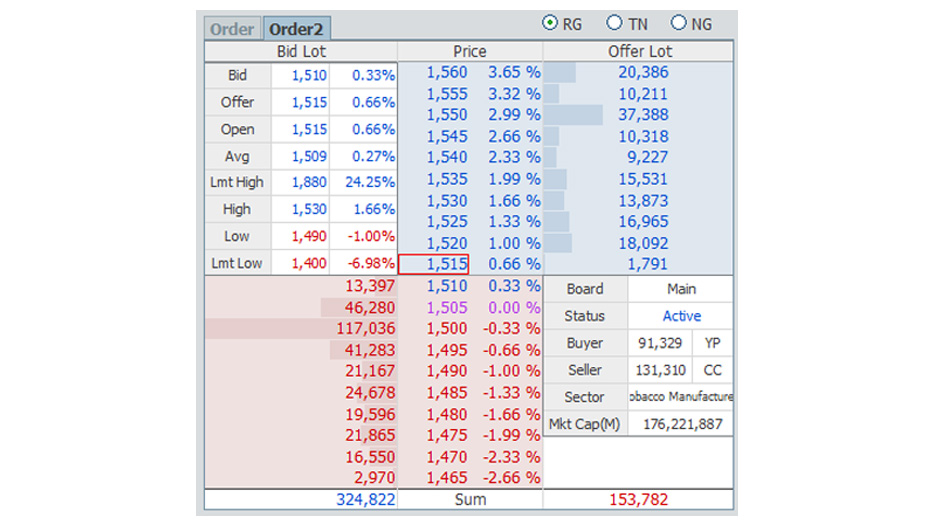Click the Price column header
Viewport: 934px width, 526px height.
pos(470,51)
